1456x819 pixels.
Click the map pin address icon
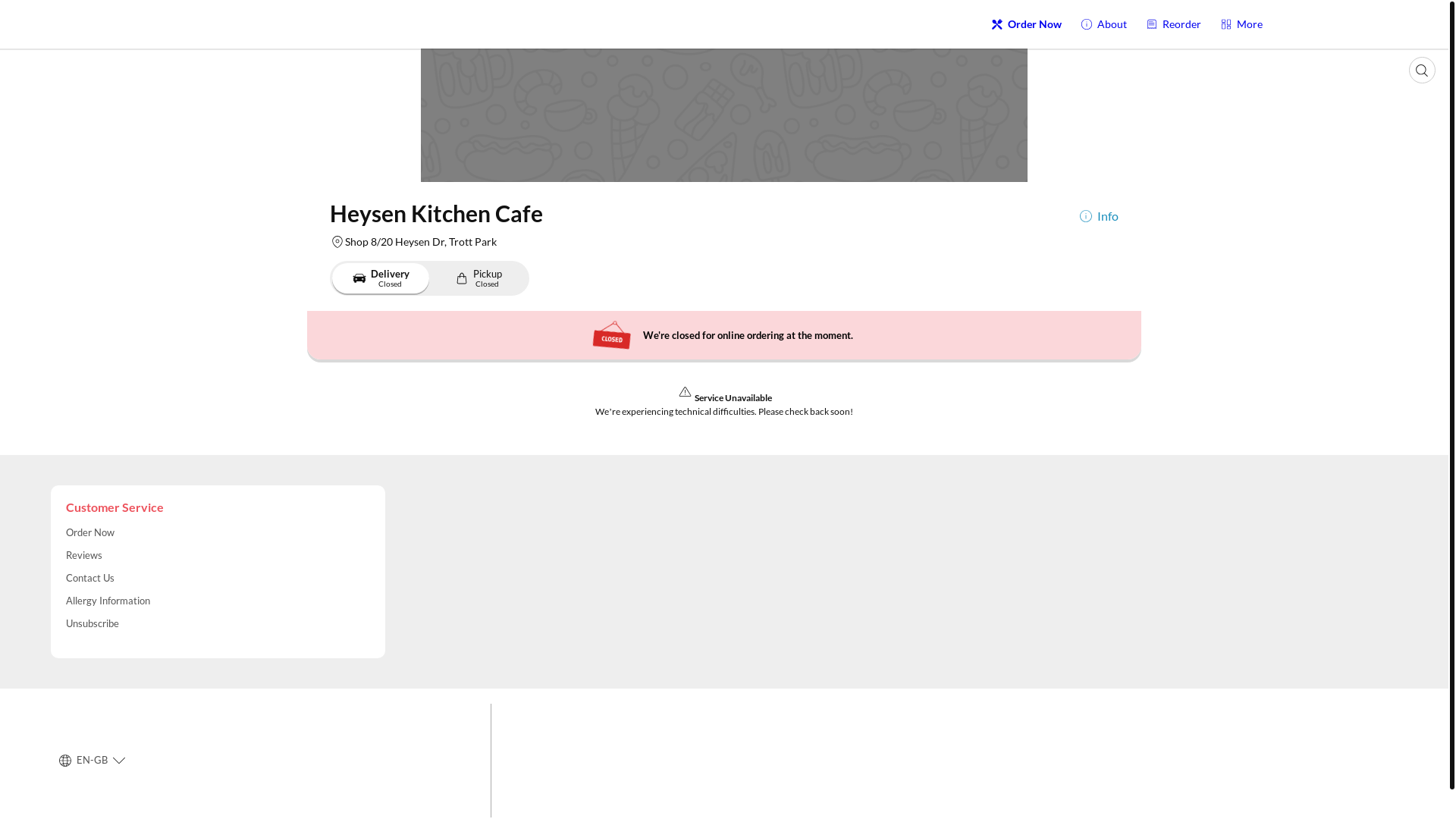click(337, 242)
